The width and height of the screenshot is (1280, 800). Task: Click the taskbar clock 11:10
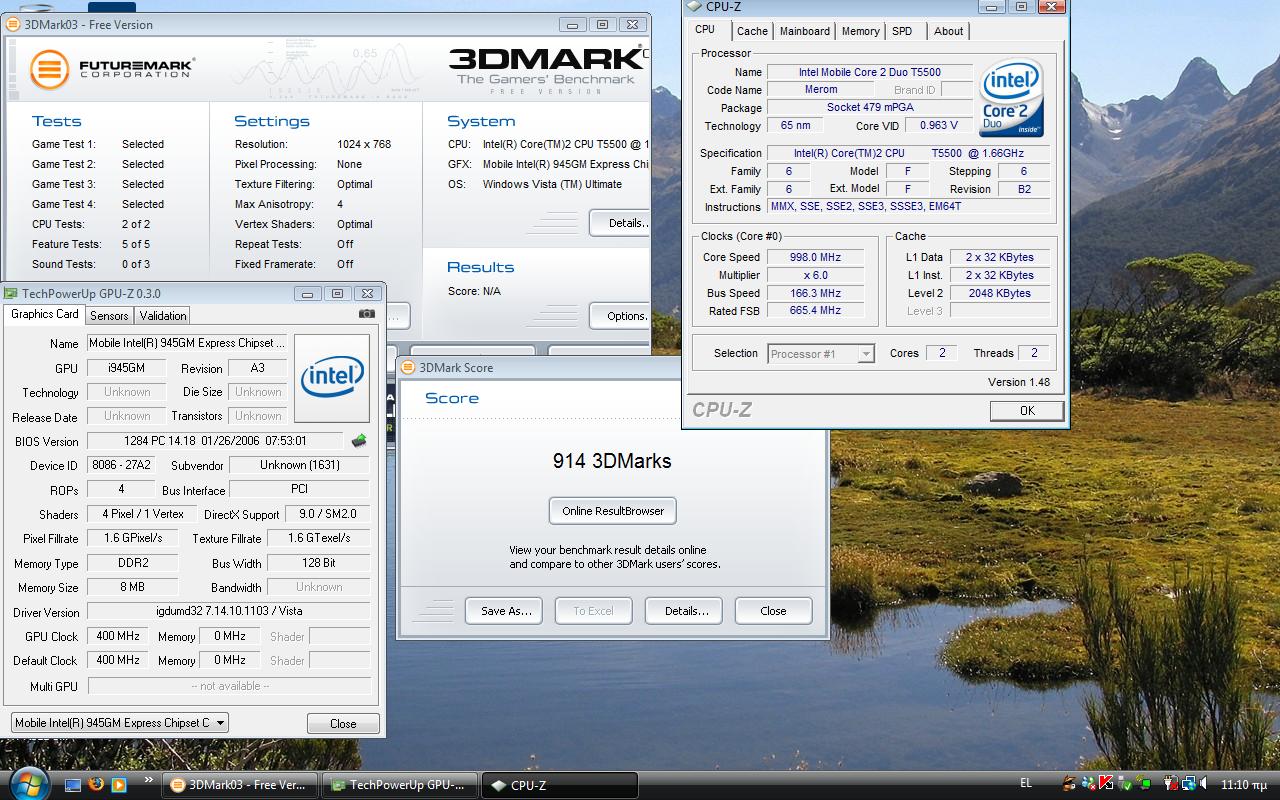(x=1244, y=785)
